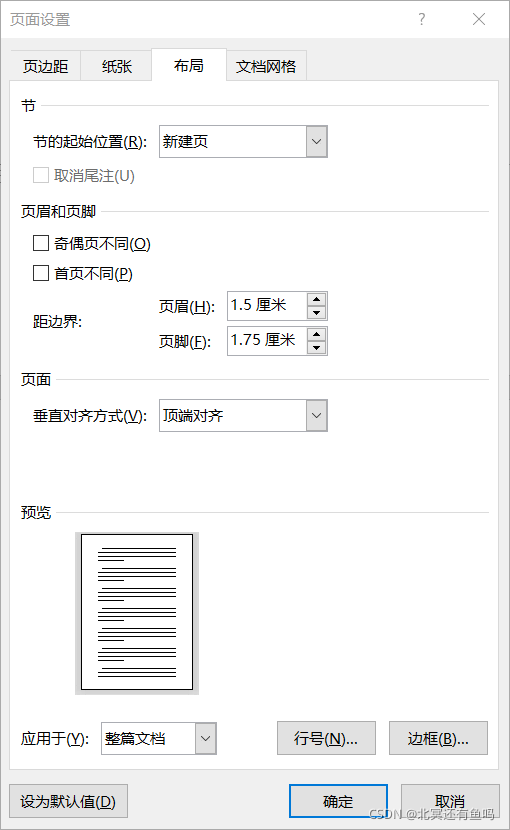Increase 页脚 distance with up arrow
Screen dimensions: 510x830
pyautogui.click(x=317, y=334)
